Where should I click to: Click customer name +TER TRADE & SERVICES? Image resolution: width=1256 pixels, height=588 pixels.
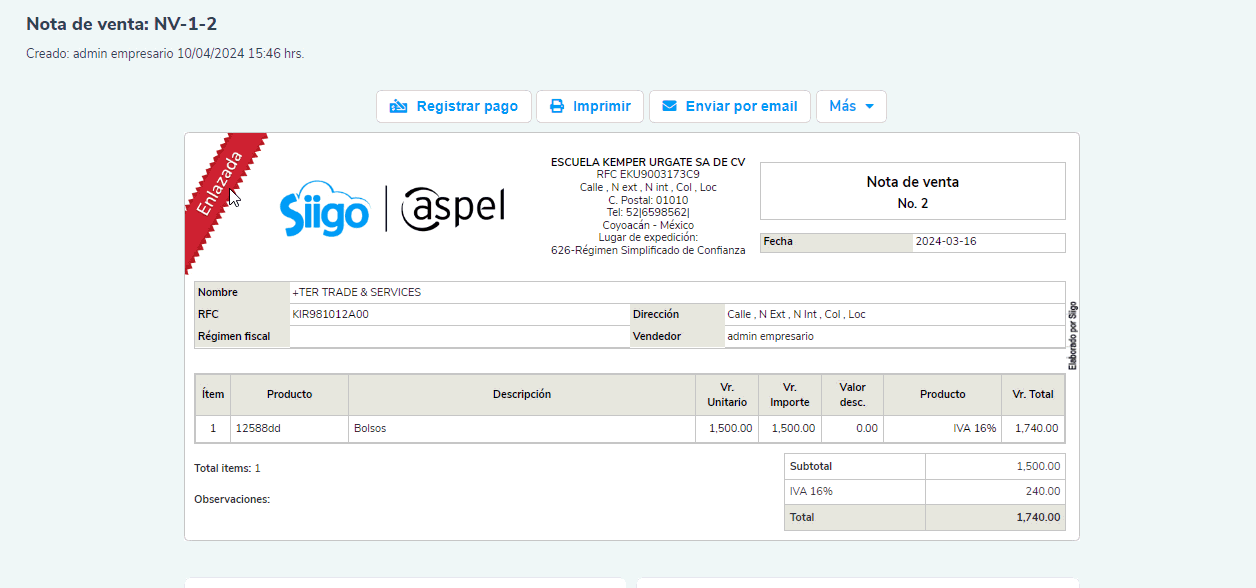356,292
